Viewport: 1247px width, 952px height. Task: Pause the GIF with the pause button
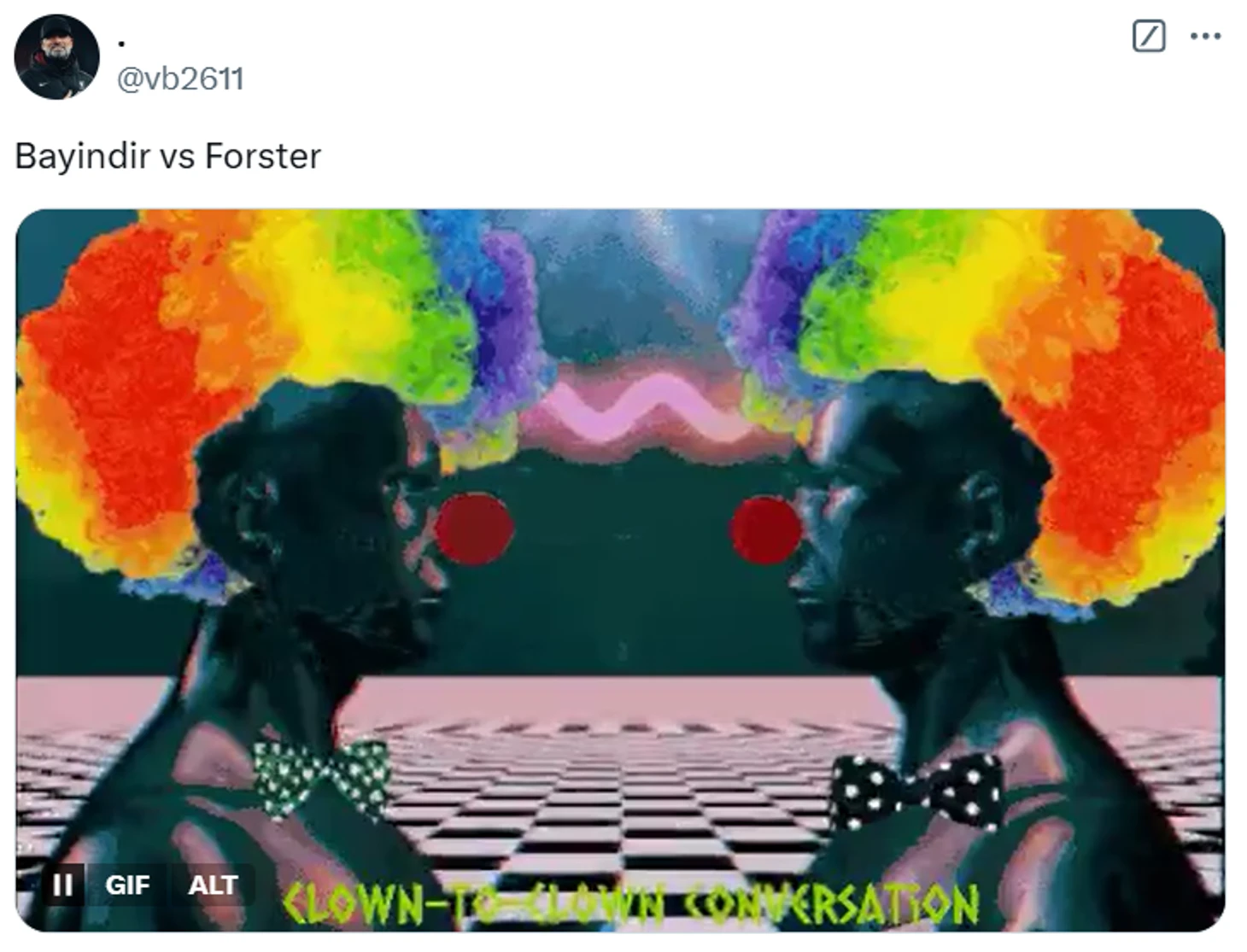pyautogui.click(x=62, y=885)
